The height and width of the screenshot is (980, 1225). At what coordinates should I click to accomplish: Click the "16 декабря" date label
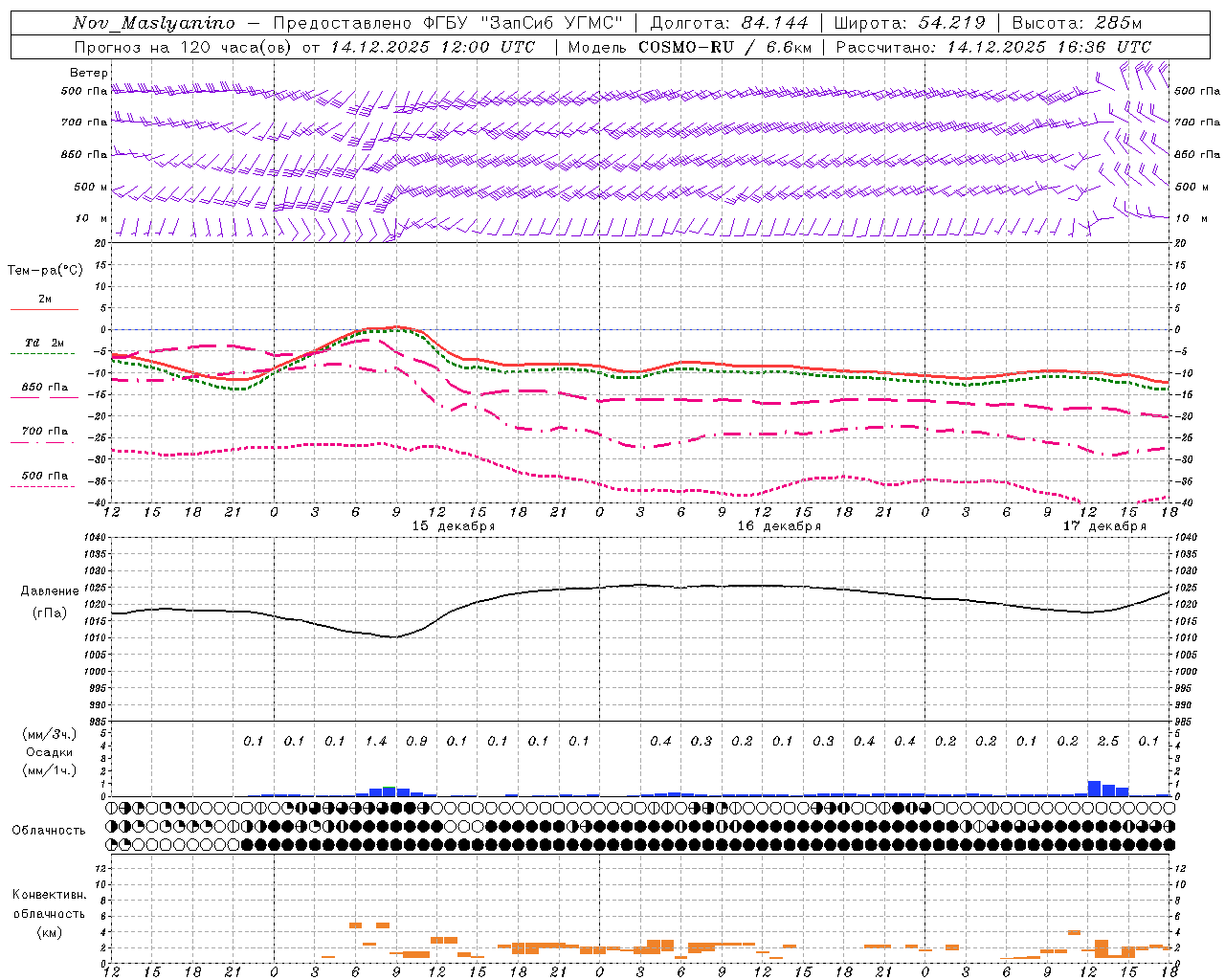pyautogui.click(x=779, y=526)
